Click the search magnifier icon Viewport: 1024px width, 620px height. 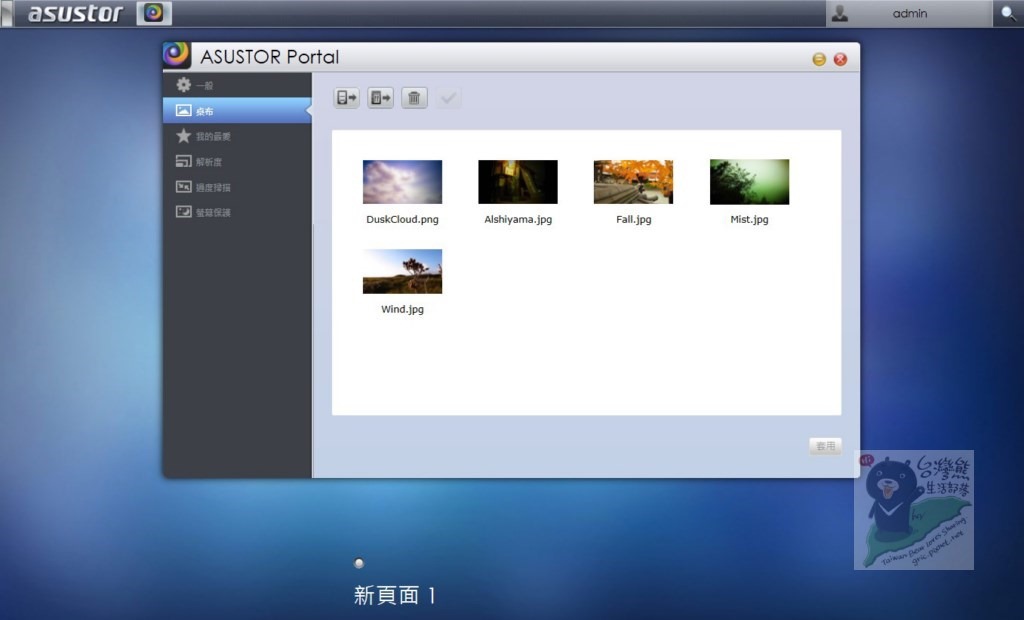[x=1008, y=13]
